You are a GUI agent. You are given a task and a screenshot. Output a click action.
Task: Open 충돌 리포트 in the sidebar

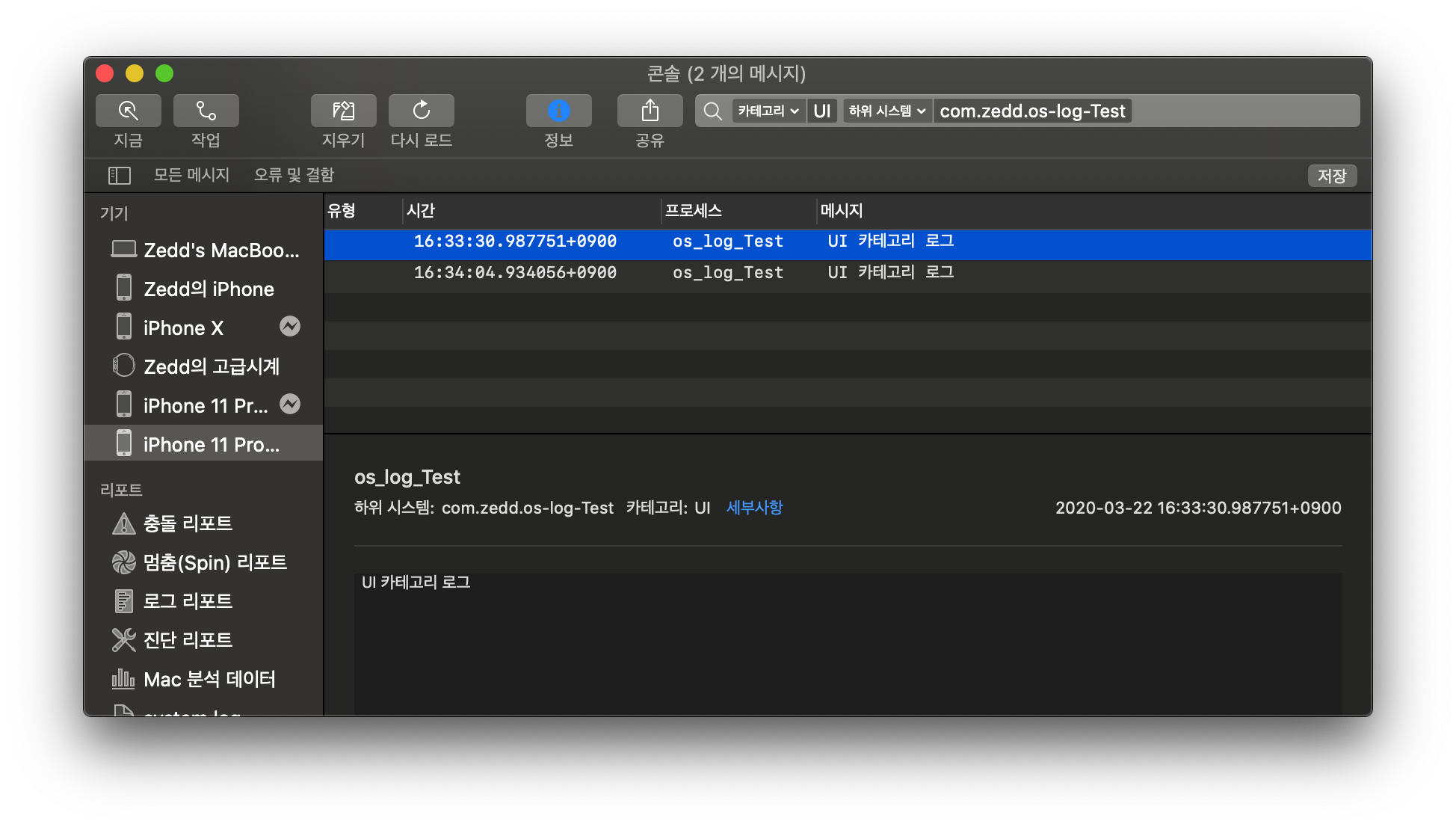pyautogui.click(x=188, y=523)
